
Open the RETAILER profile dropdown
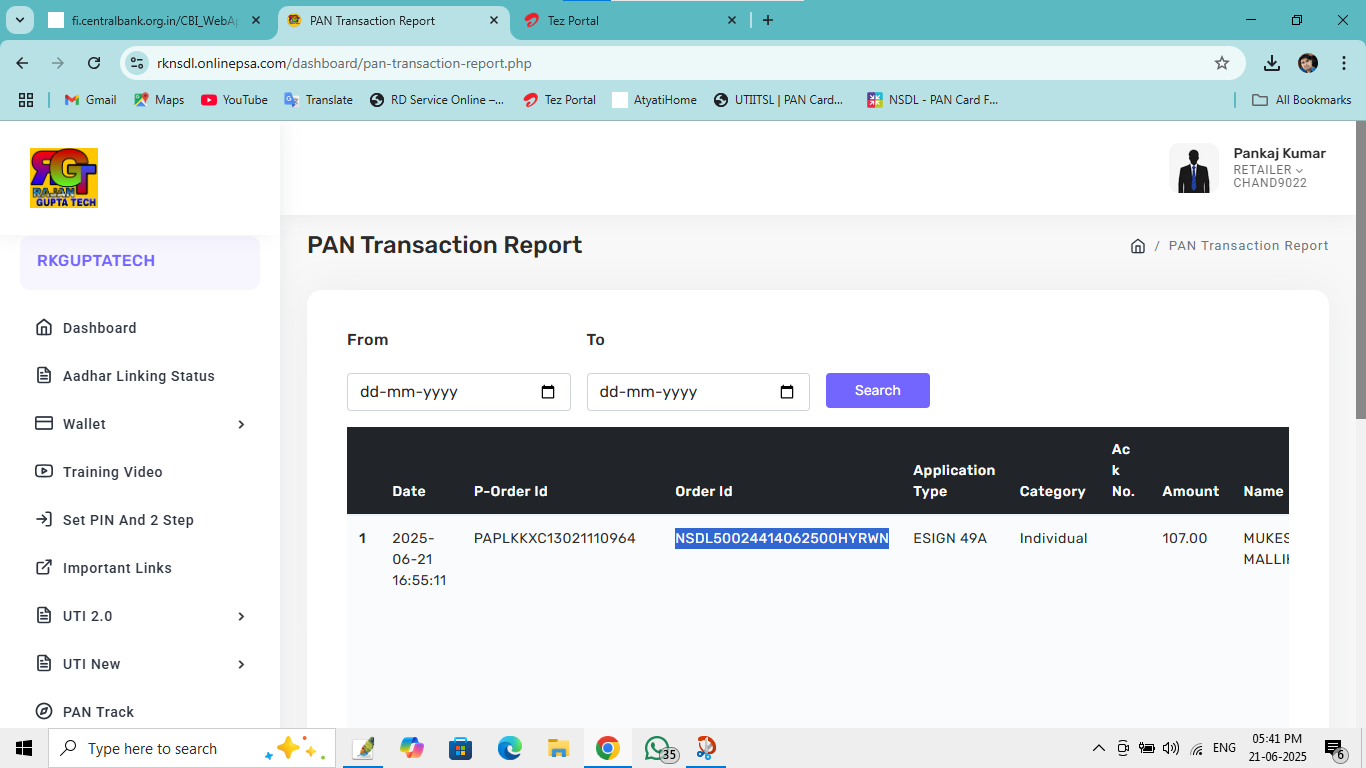click(x=1268, y=170)
